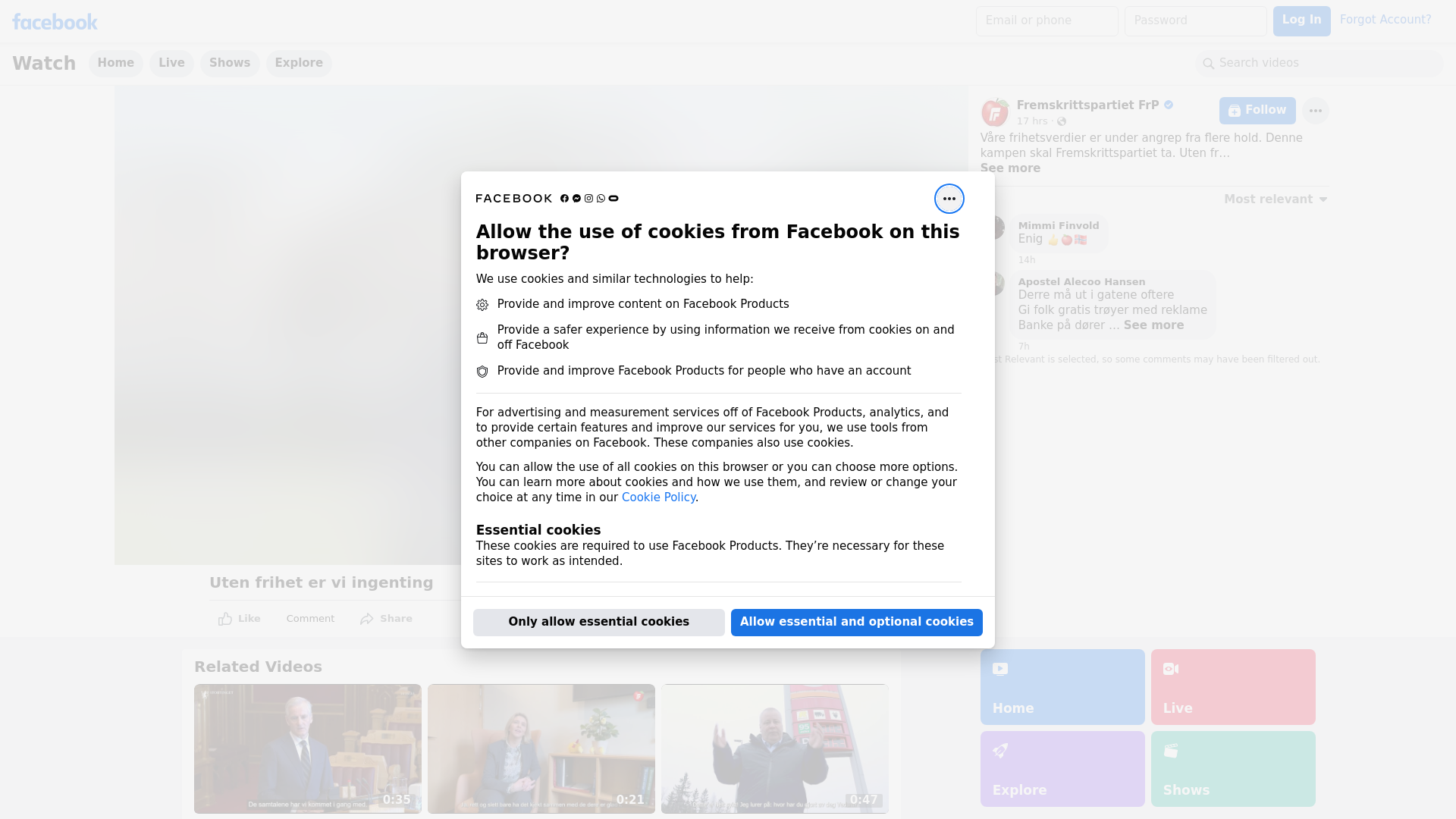This screenshot has width=1456, height=819.
Task: Click the Share arrow icon
Action: click(x=367, y=619)
